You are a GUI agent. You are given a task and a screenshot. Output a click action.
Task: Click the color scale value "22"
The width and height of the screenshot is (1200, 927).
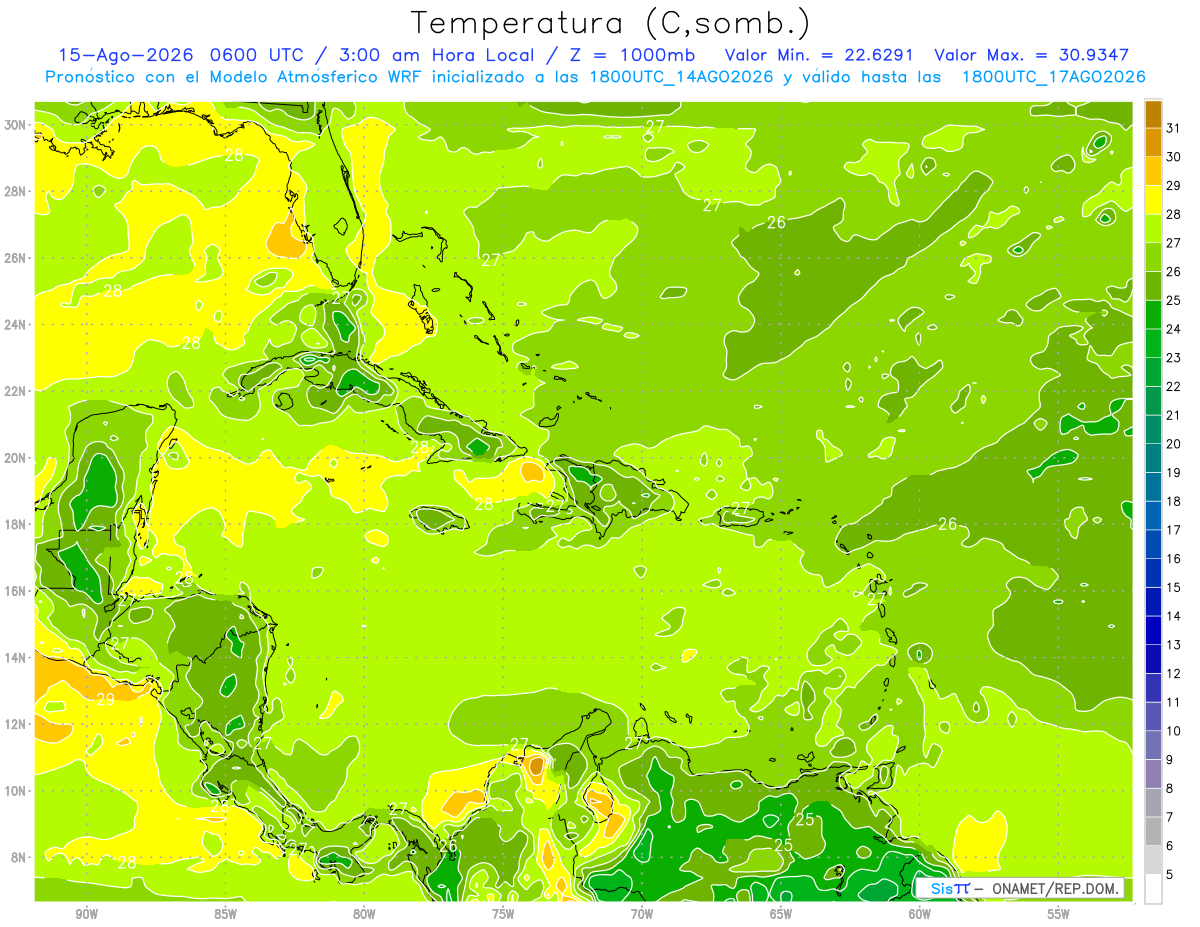(1174, 387)
